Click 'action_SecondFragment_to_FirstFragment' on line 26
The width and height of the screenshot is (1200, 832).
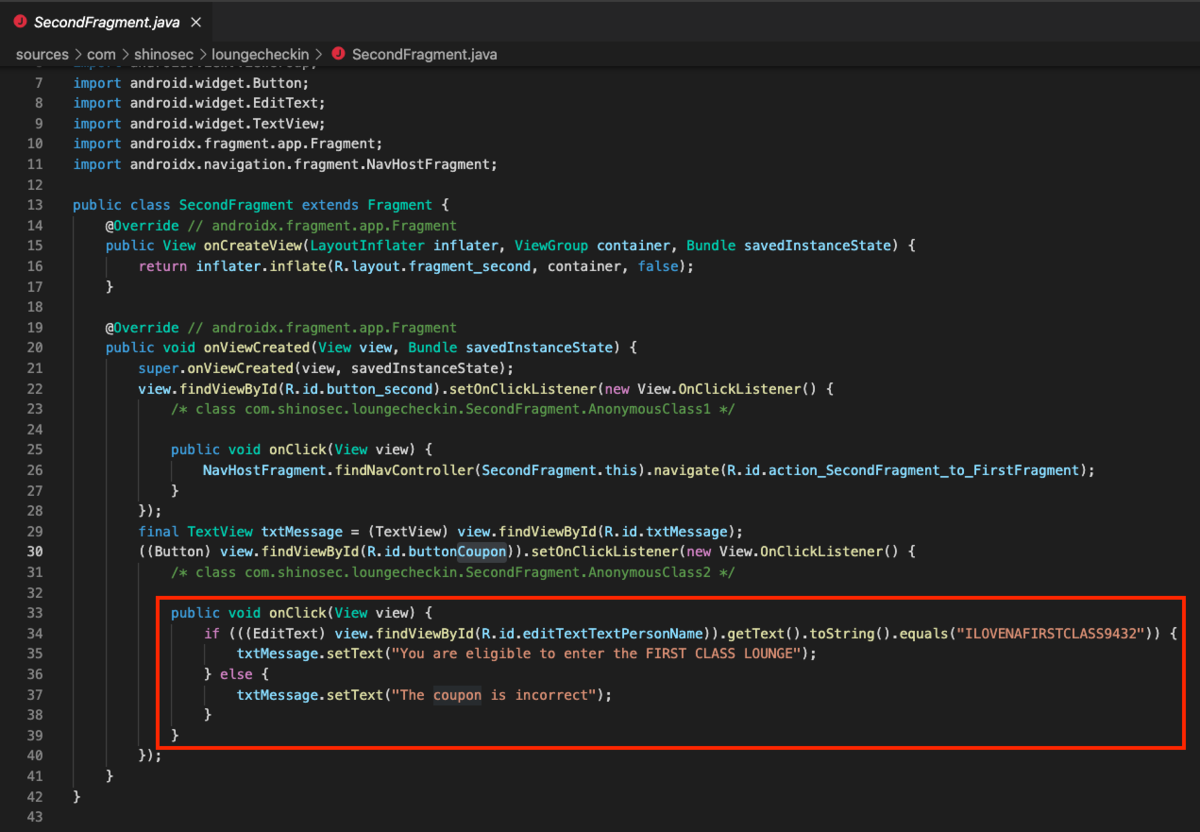click(923, 469)
